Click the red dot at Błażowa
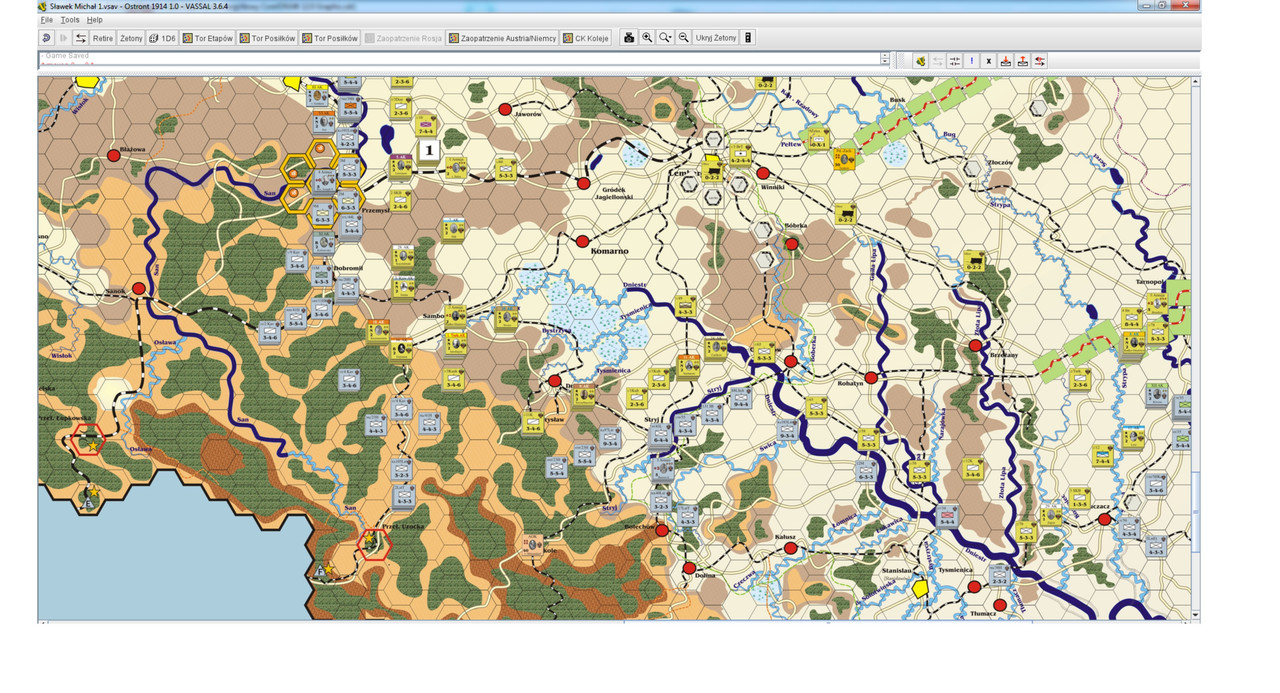The height and width of the screenshot is (693, 1280). [114, 156]
